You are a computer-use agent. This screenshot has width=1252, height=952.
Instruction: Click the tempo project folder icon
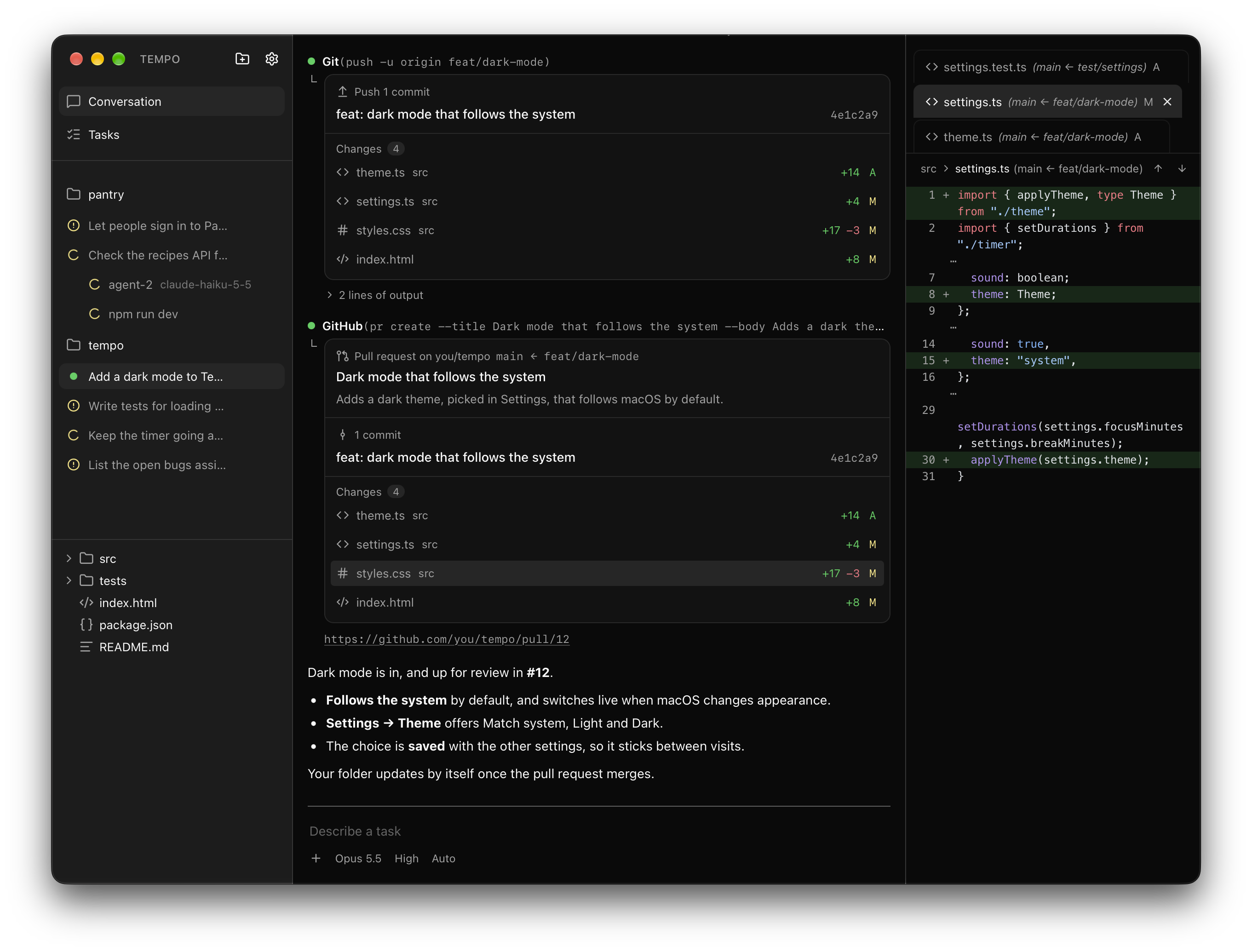pyautogui.click(x=74, y=344)
